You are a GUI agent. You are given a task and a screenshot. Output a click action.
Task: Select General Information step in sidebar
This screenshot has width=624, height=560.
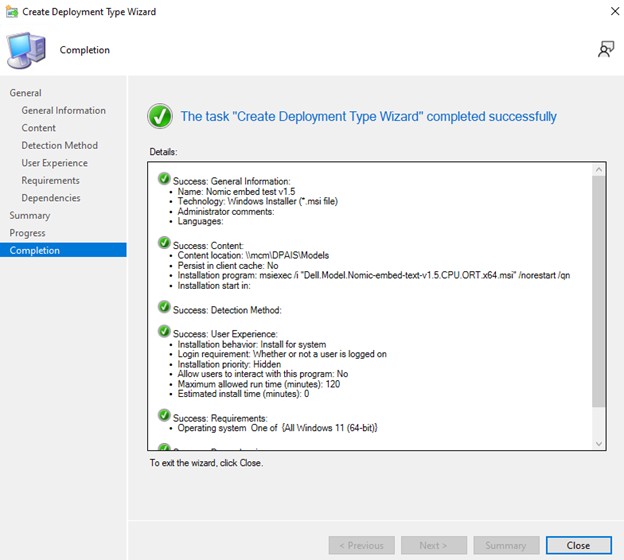(64, 110)
